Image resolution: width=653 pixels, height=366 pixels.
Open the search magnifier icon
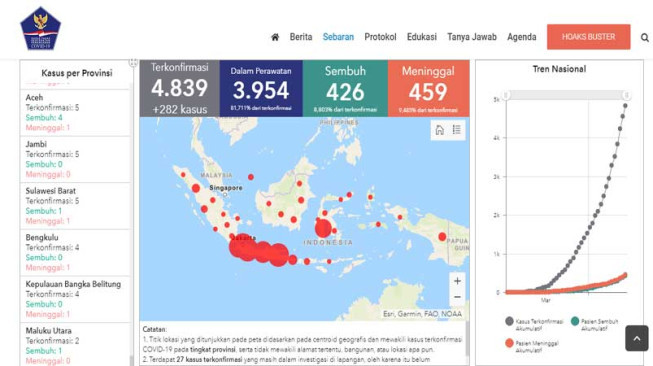coord(644,37)
